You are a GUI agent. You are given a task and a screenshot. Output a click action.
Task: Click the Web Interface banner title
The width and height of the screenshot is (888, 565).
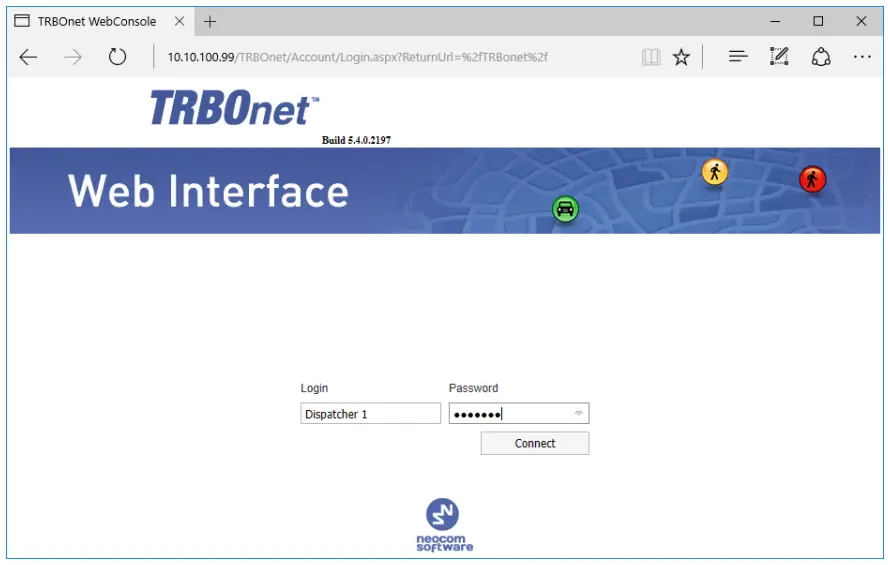(x=208, y=191)
